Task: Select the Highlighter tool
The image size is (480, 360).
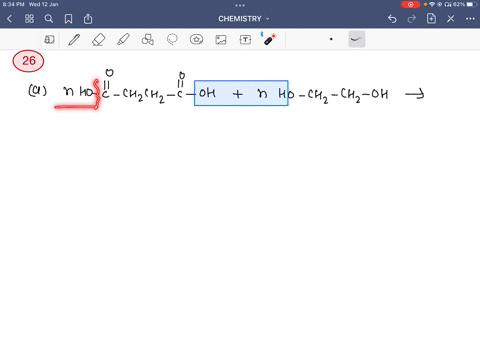Action: (x=123, y=40)
